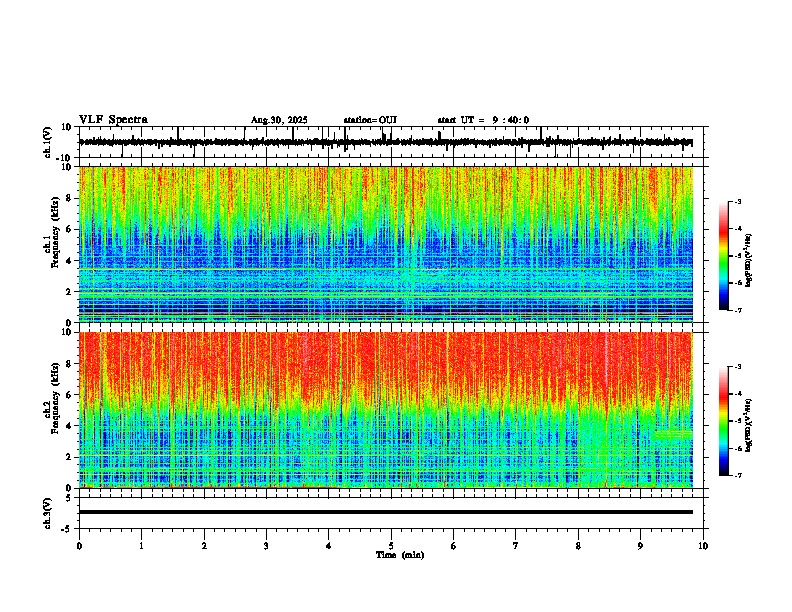Click the "6" kHz tick of ch.2 spectrogram
Screen dimensions: 792x612
(x=69, y=395)
